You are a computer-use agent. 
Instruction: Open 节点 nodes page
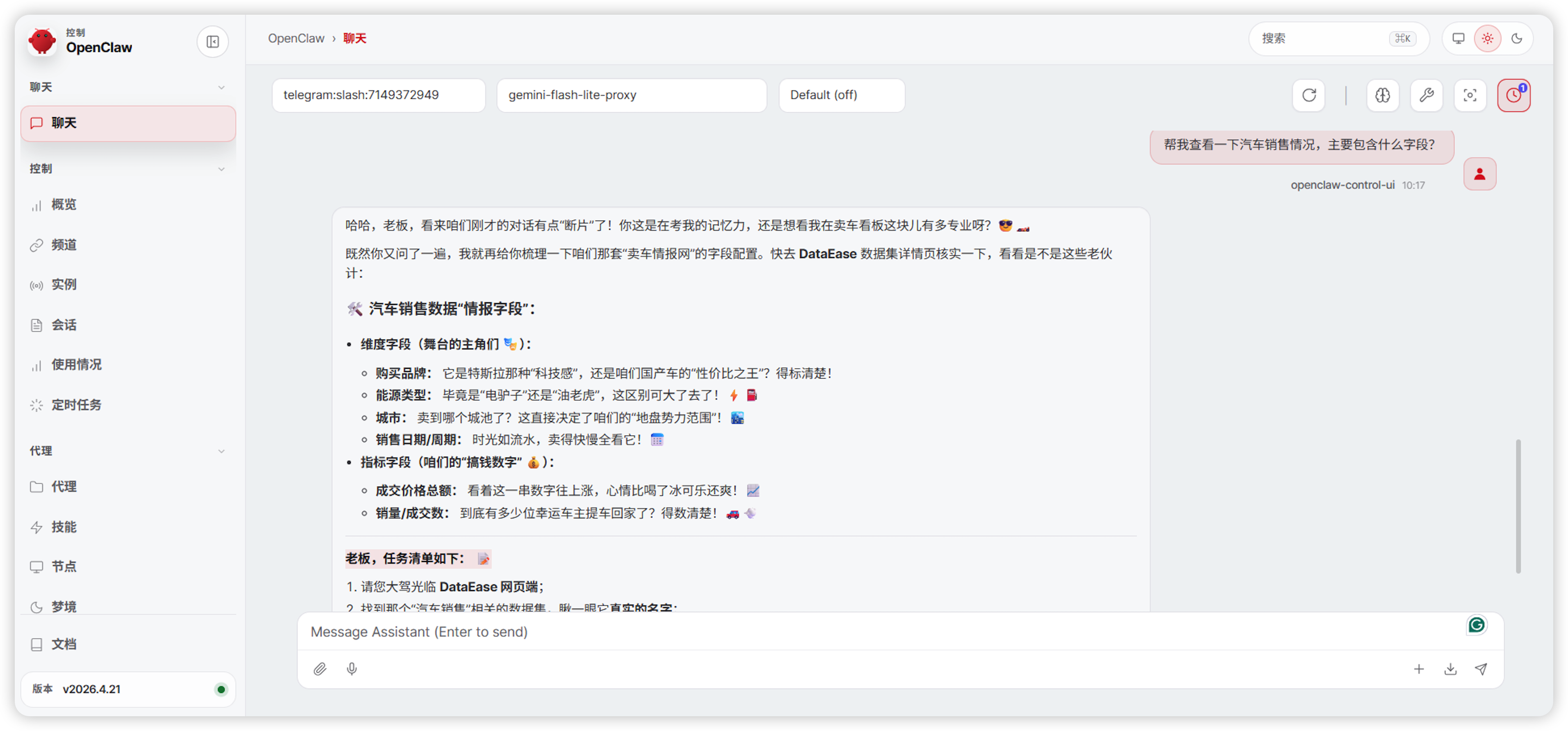tap(128, 567)
